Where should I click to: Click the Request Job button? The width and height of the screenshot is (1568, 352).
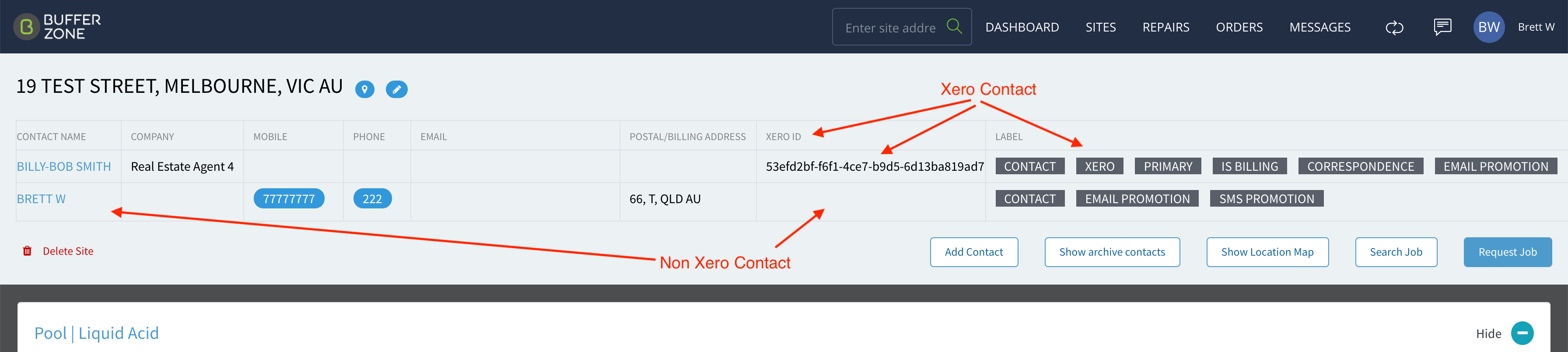1507,252
